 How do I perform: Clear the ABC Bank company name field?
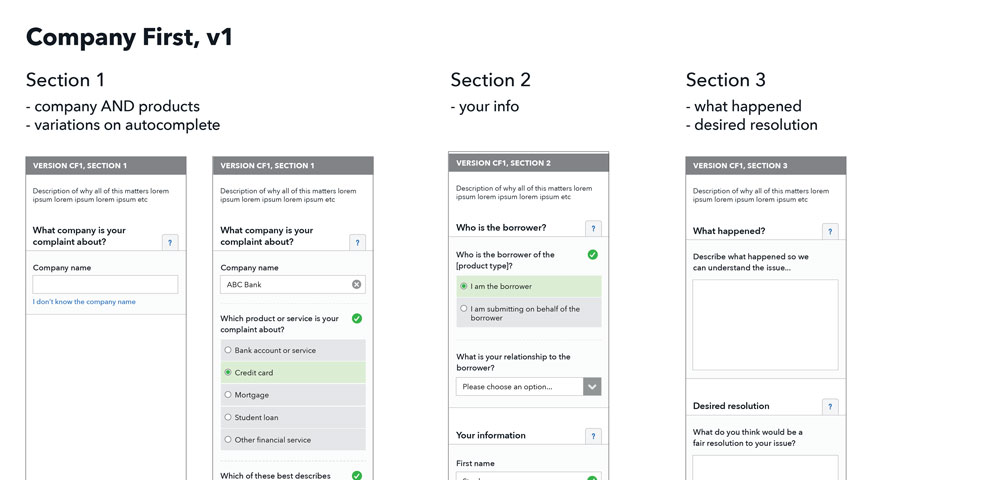pyautogui.click(x=357, y=285)
